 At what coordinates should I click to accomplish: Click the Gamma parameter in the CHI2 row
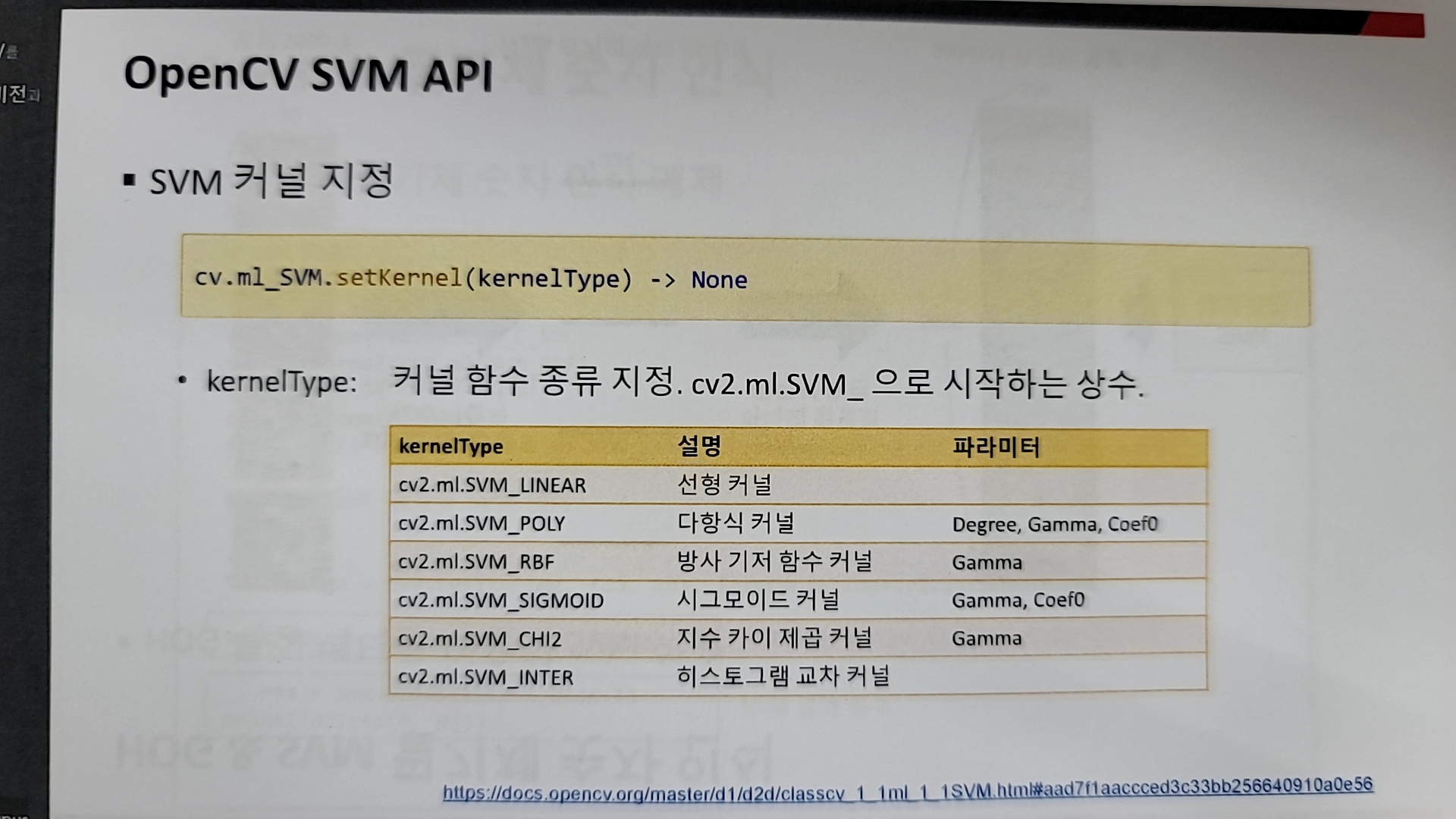(987, 638)
